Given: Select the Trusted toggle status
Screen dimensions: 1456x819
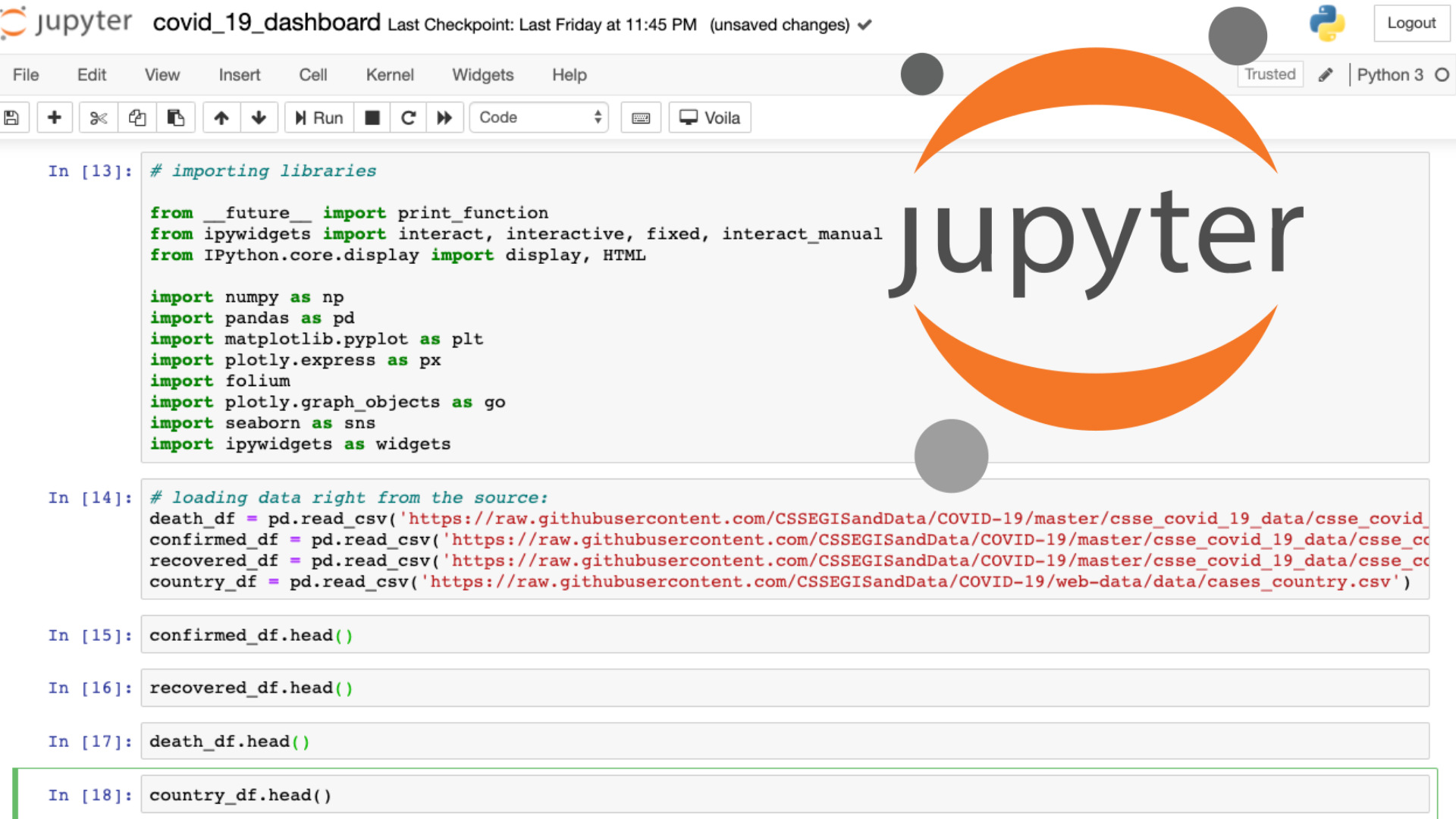Looking at the screenshot, I should click(x=1271, y=75).
